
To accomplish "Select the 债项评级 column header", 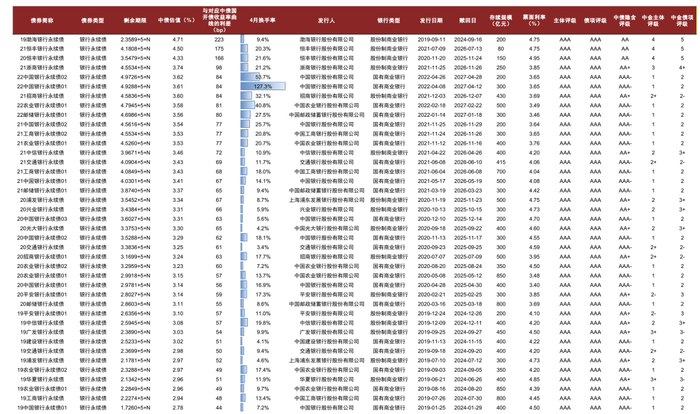I will pos(595,21).
